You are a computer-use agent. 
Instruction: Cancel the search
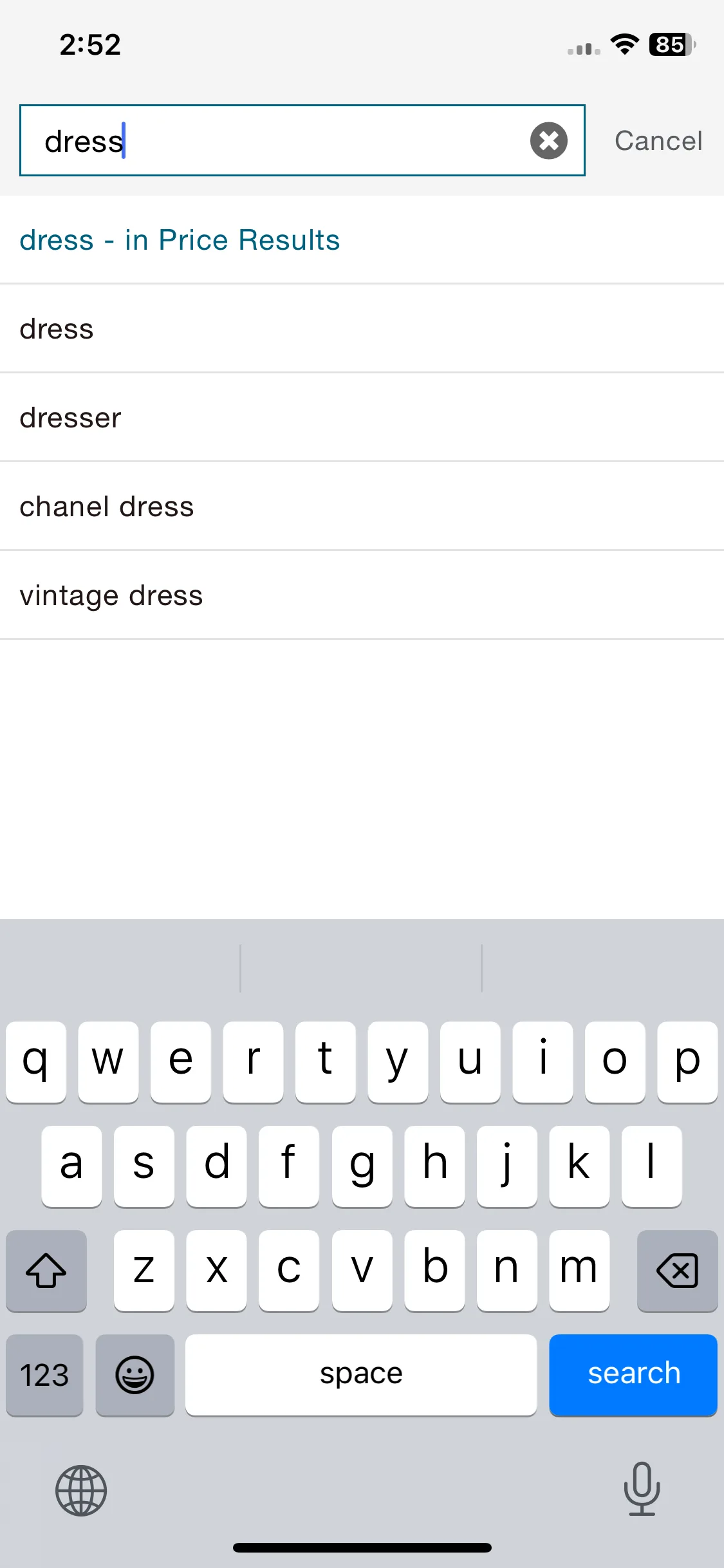tap(658, 141)
